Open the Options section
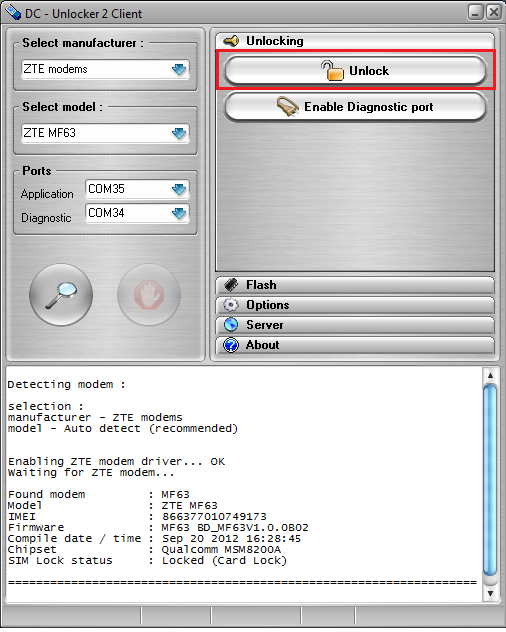Screen dimensions: 506x632 pos(355,305)
